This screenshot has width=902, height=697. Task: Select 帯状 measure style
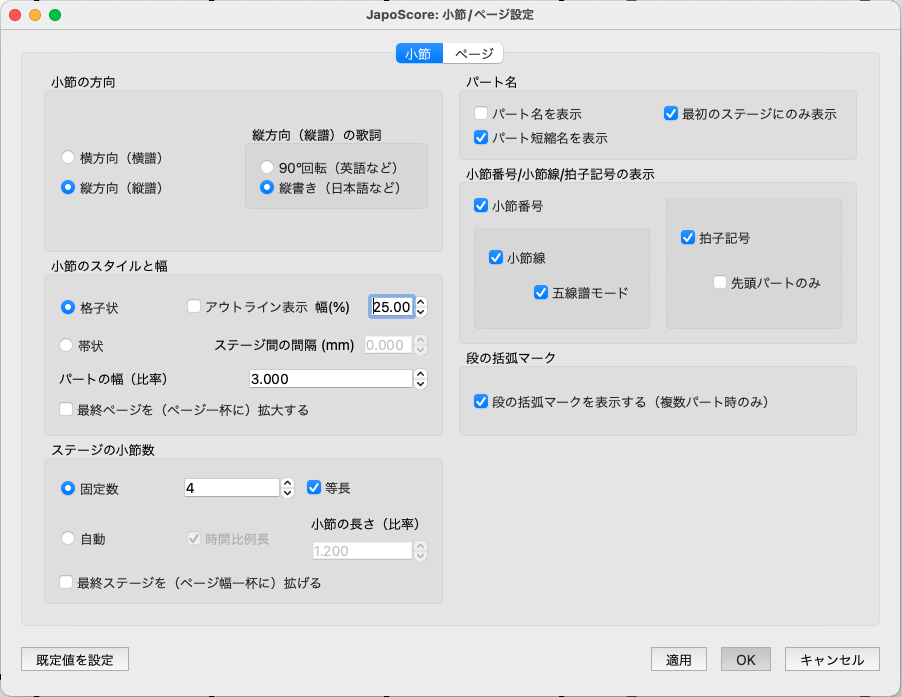[x=68, y=345]
